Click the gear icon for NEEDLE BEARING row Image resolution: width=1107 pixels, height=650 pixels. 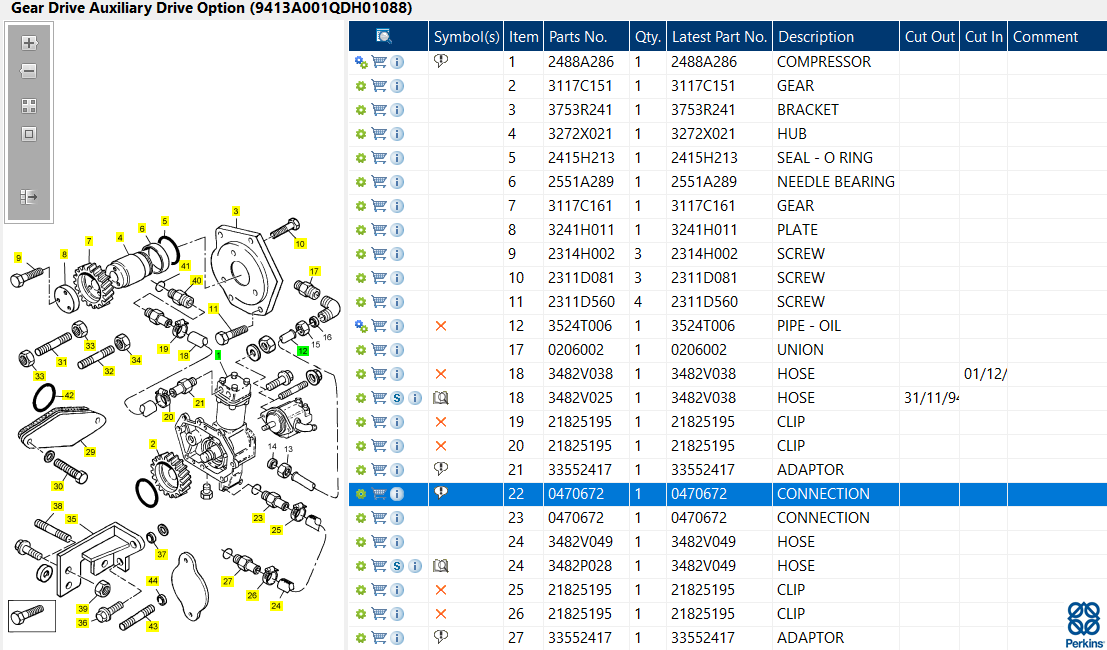pos(361,182)
